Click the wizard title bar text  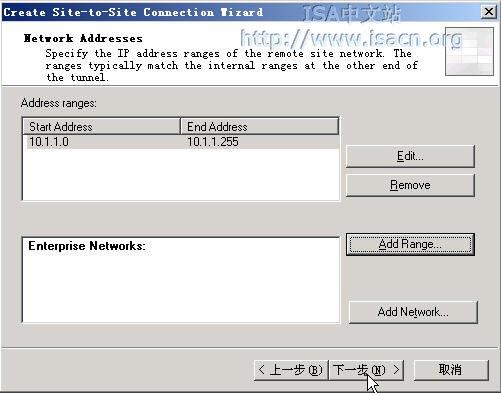[x=133, y=12]
